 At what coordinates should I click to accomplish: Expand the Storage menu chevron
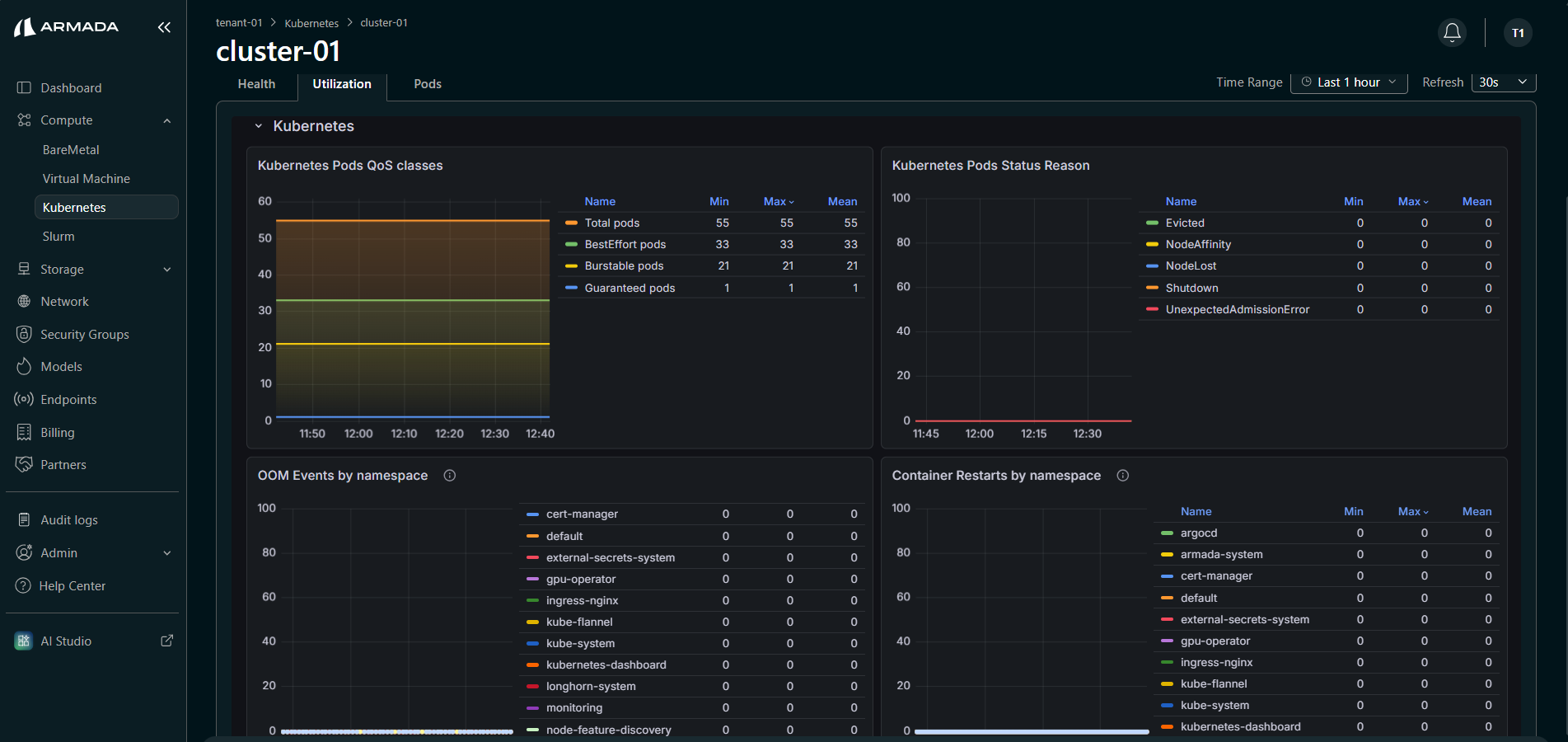pos(167,270)
